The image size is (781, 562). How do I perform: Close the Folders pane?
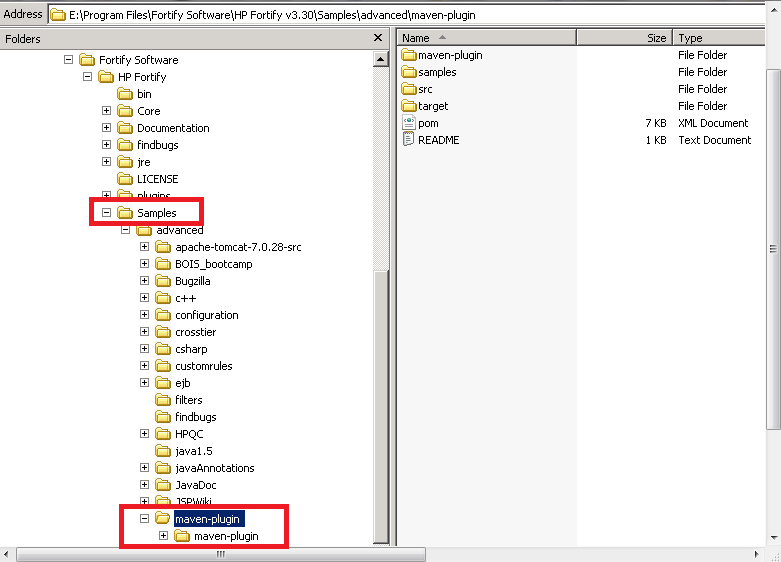378,38
